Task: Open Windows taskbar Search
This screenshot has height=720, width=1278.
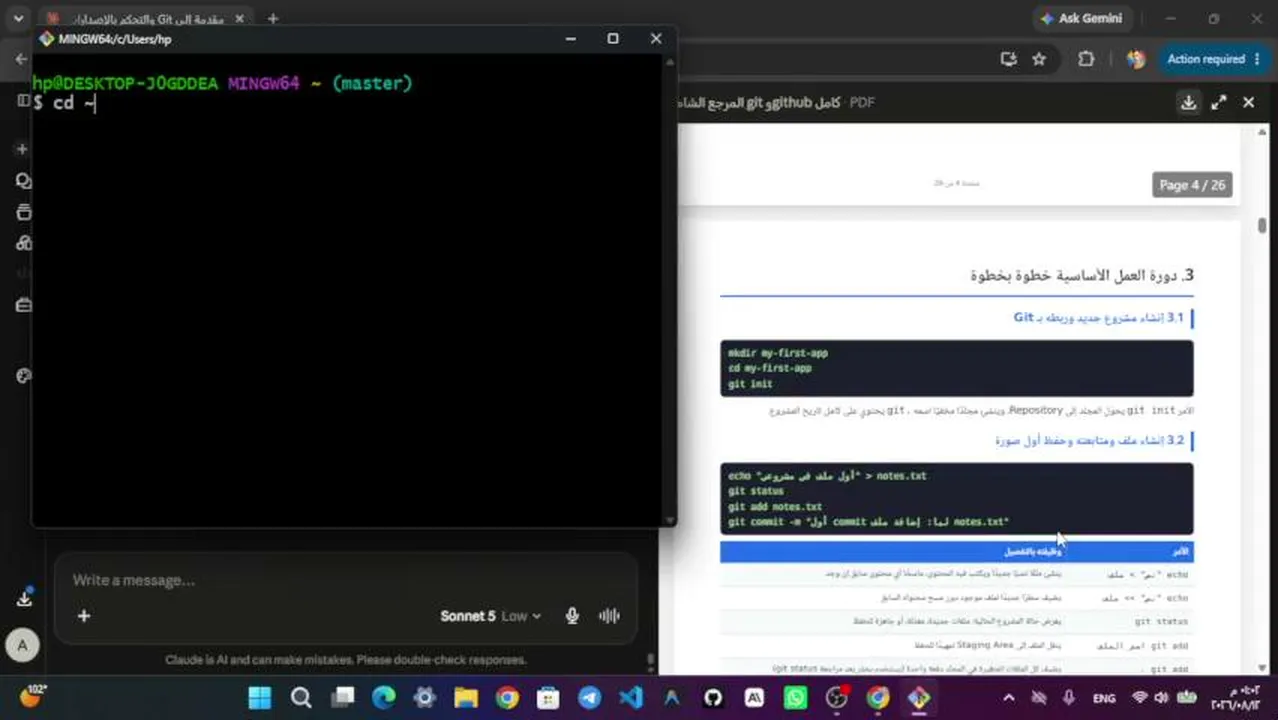Action: coord(301,698)
